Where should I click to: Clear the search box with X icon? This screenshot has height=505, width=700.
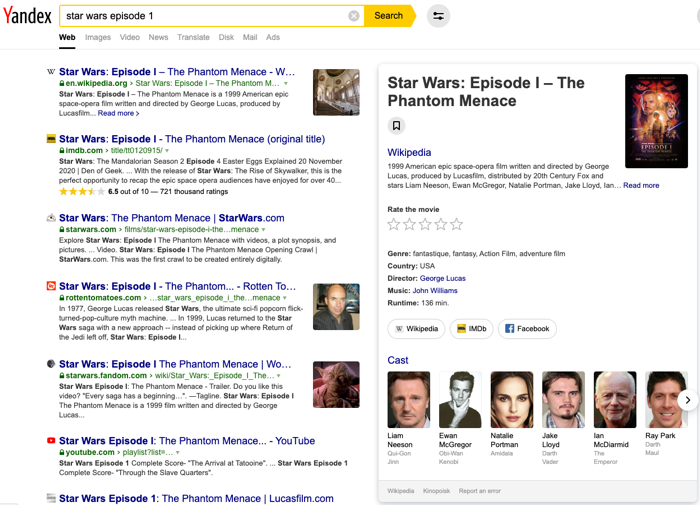354,16
